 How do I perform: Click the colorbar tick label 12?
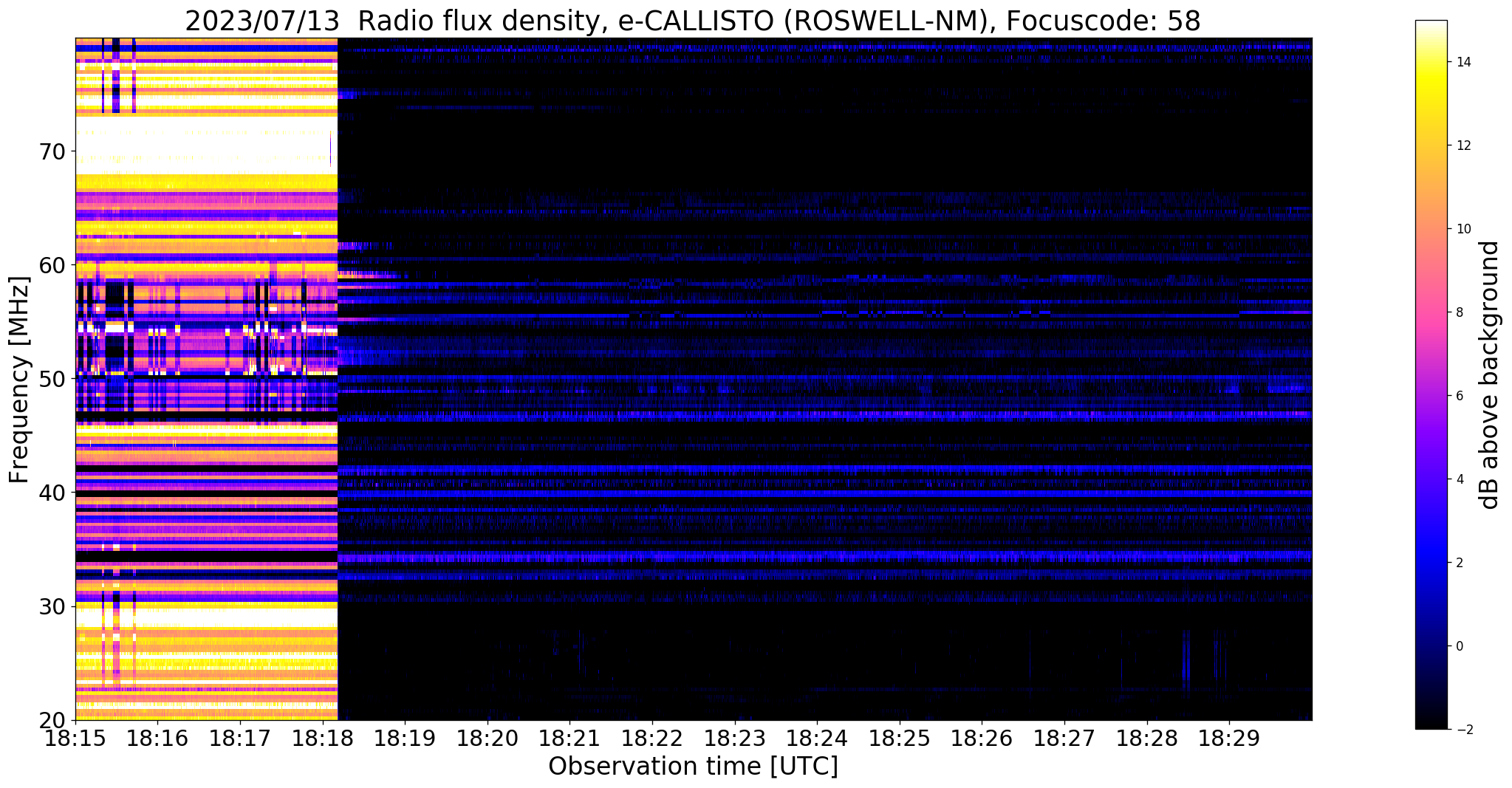pos(1463,145)
